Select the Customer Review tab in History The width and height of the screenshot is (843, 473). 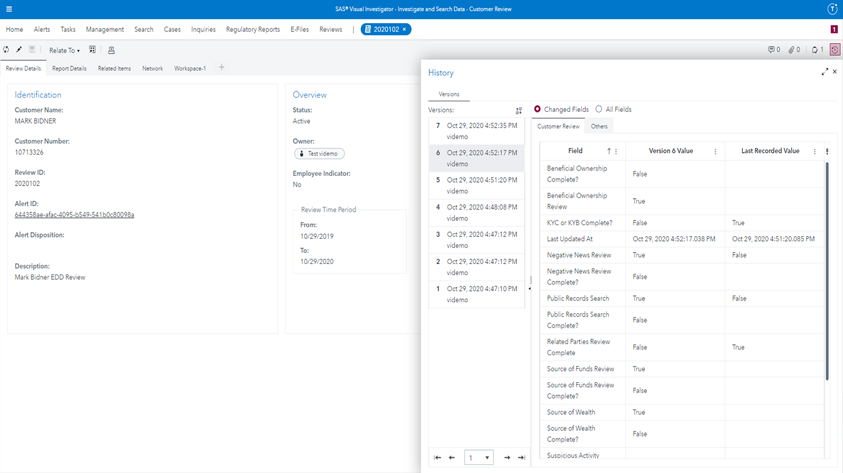(x=558, y=126)
